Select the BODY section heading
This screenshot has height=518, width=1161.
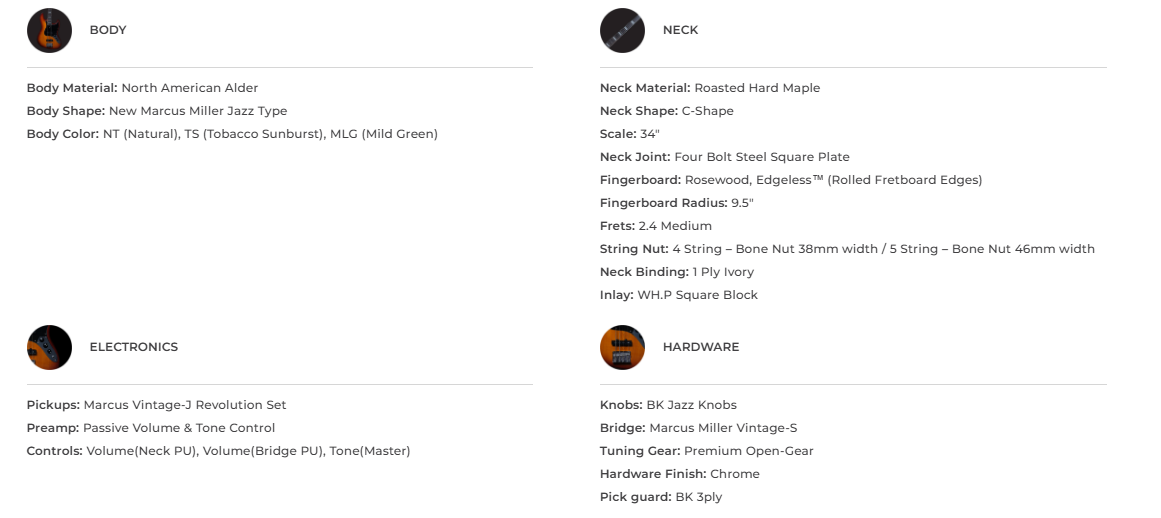tap(108, 30)
